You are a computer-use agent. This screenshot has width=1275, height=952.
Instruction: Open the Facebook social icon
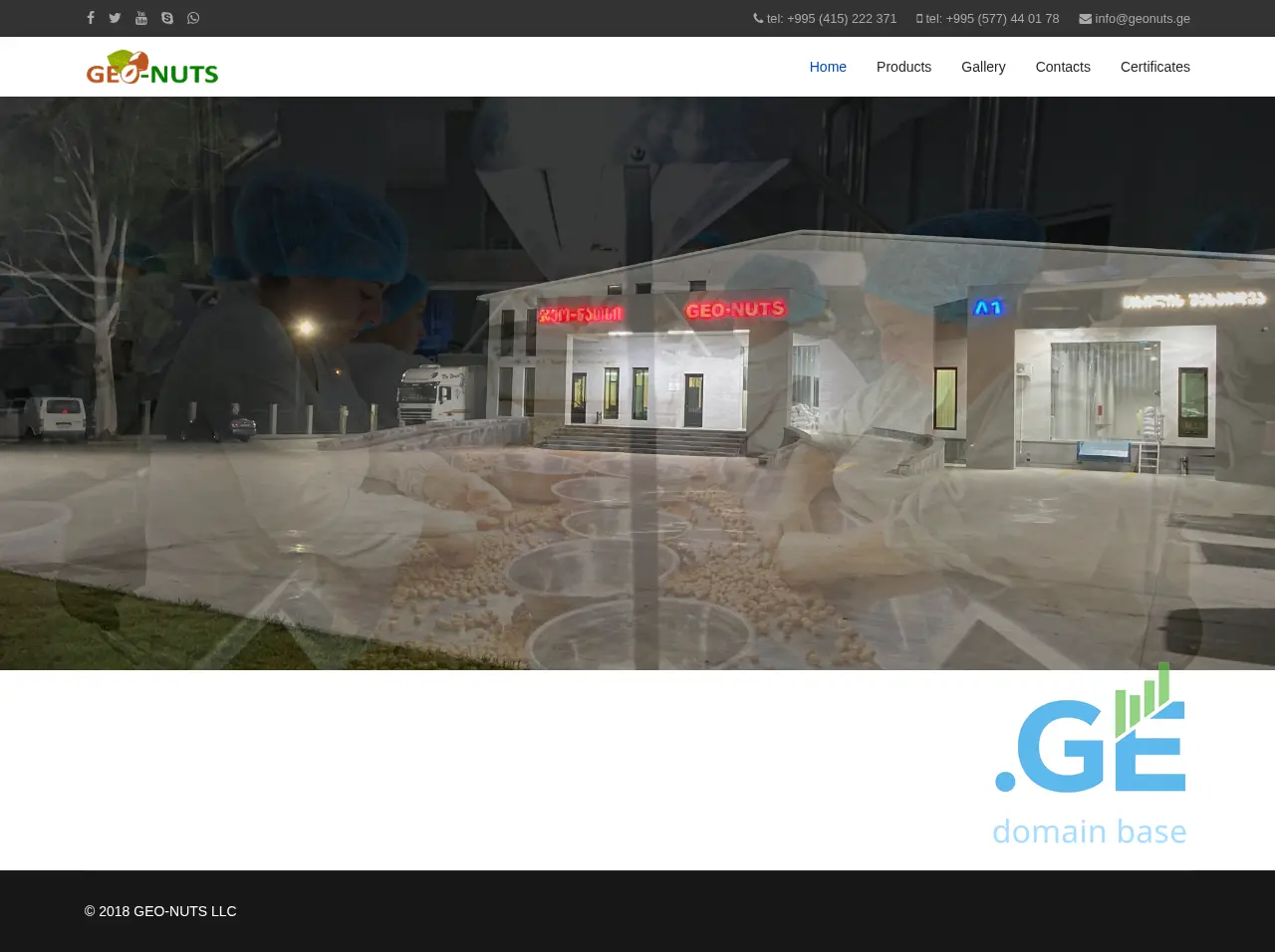(x=91, y=18)
